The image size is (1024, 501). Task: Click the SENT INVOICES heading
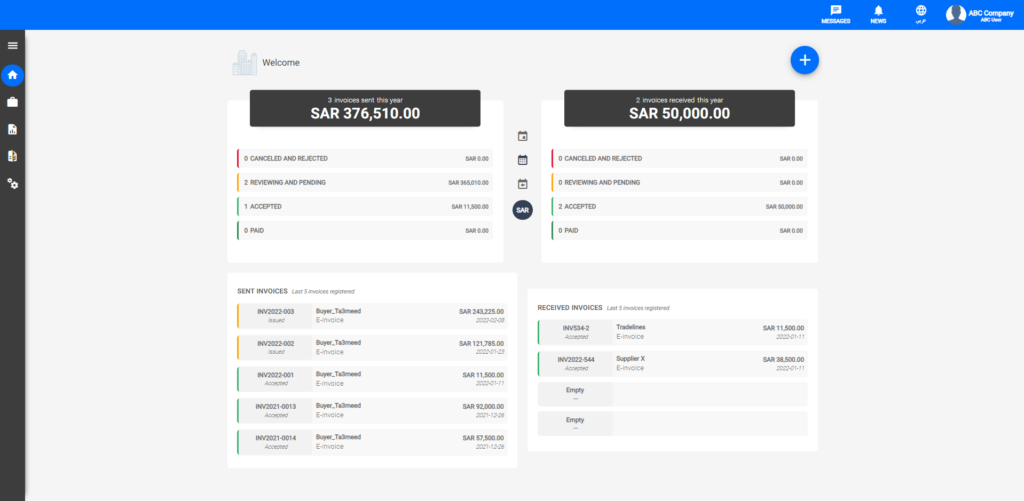263,291
